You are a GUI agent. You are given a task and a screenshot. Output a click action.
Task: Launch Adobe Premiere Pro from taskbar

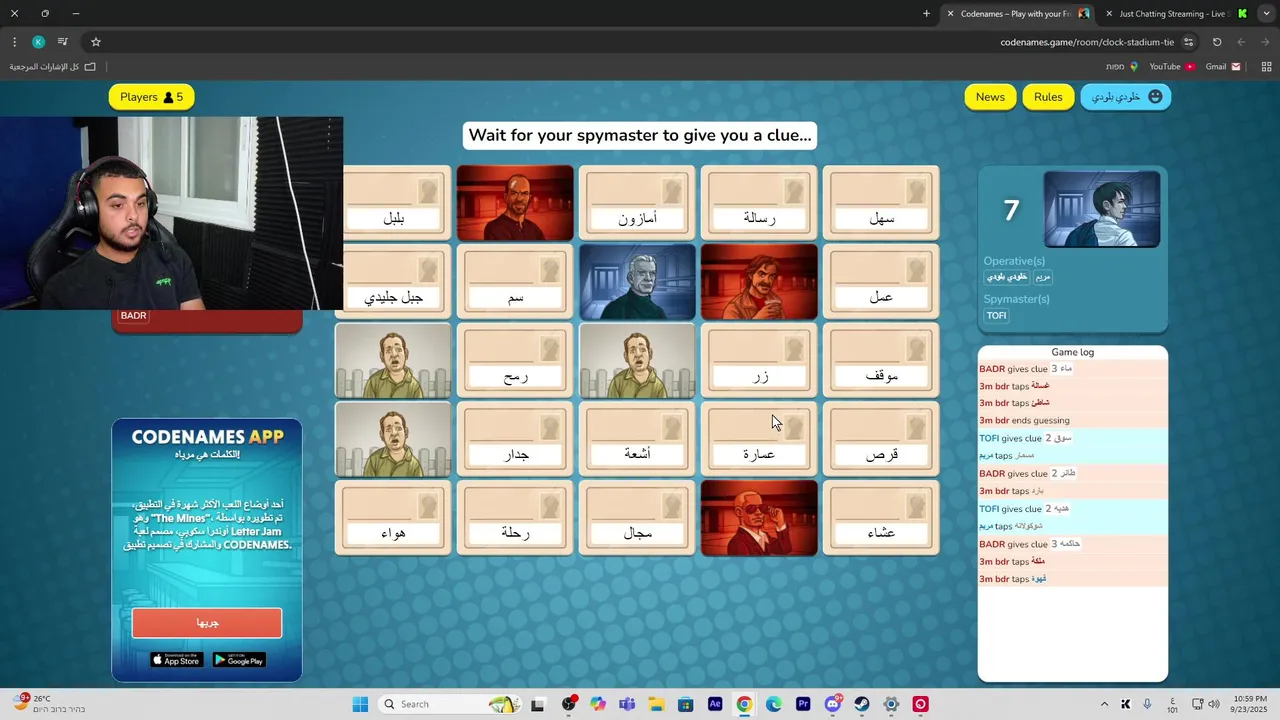click(803, 704)
